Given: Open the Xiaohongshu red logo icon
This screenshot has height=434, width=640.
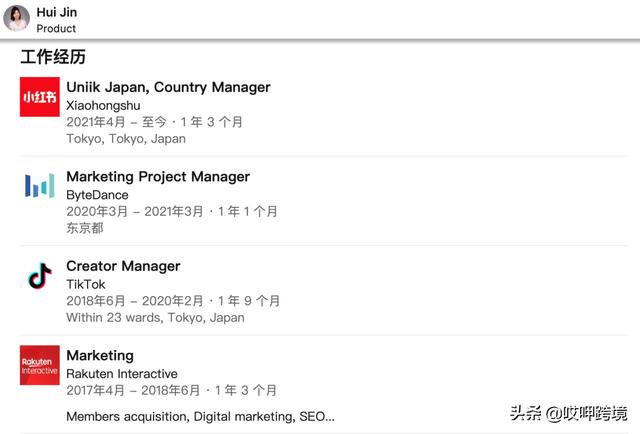Looking at the screenshot, I should coord(40,97).
